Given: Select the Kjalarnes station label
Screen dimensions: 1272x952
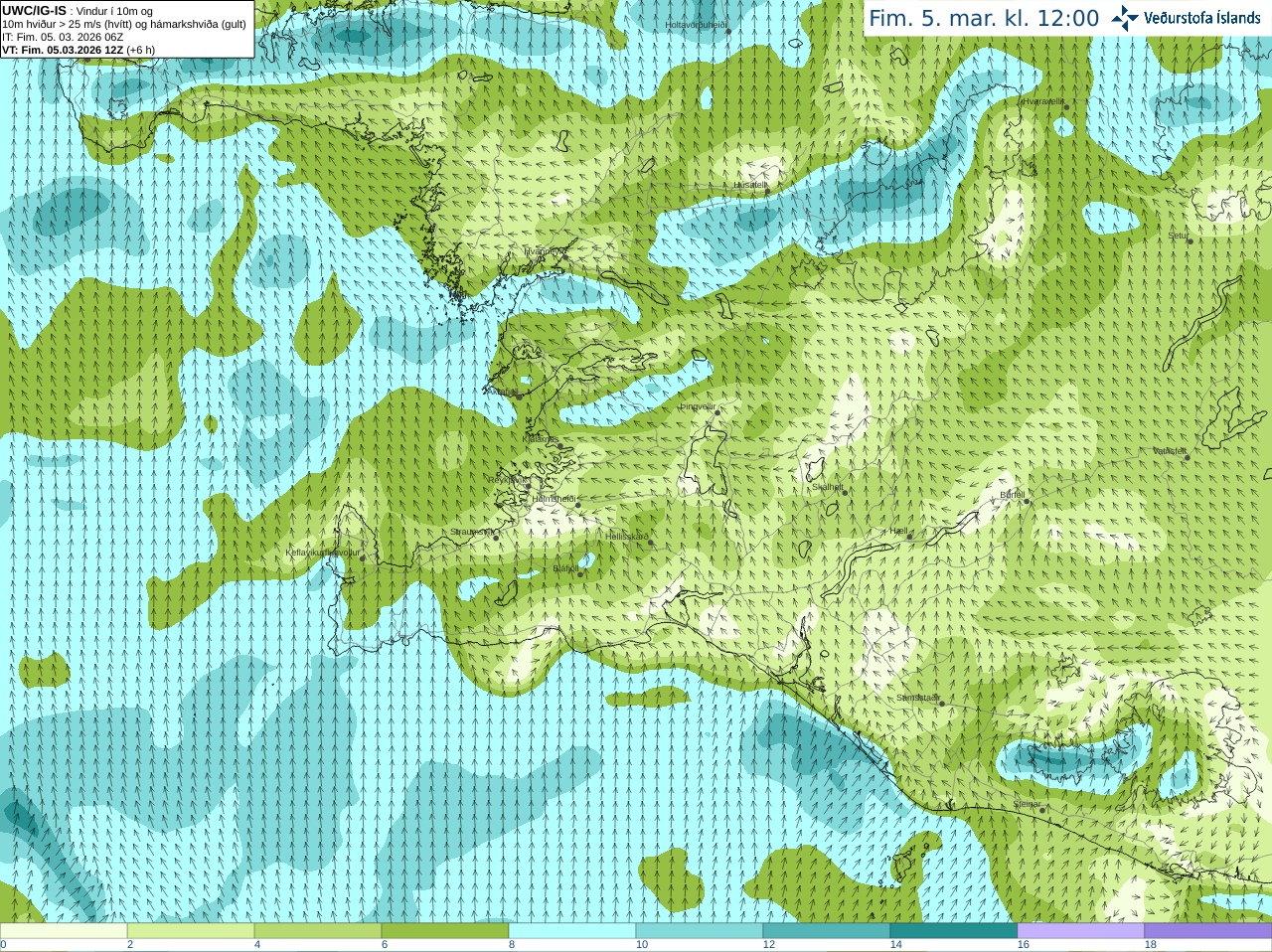Looking at the screenshot, I should click(541, 439).
